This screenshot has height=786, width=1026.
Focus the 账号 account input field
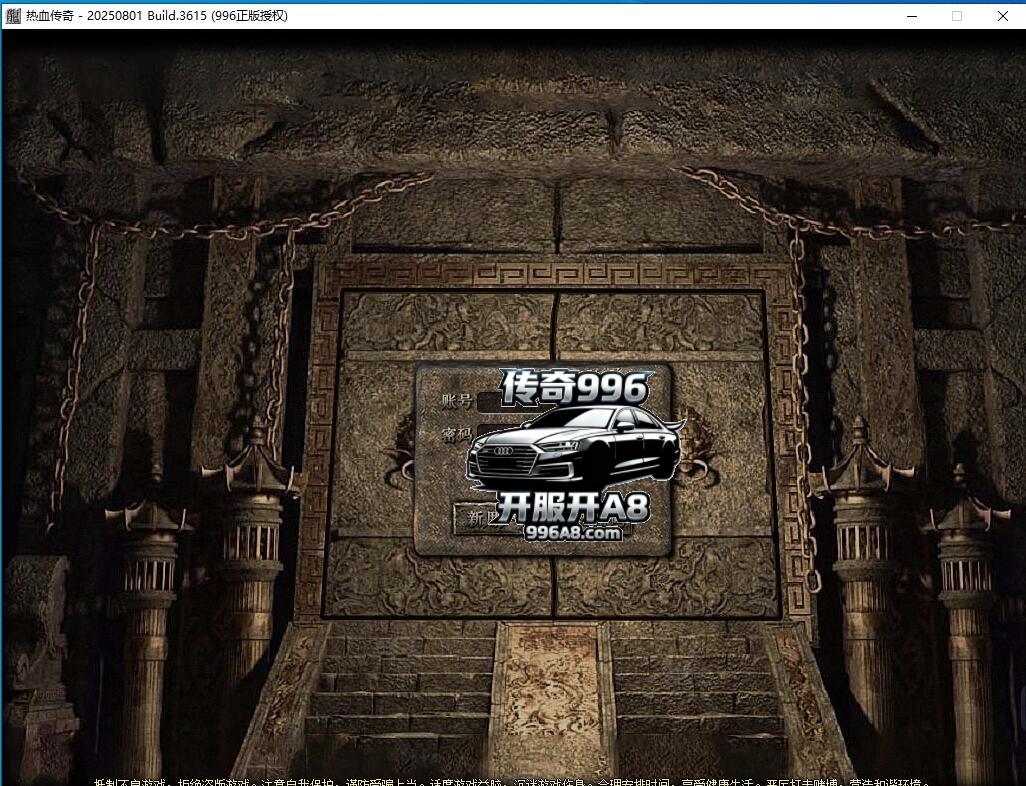point(488,402)
